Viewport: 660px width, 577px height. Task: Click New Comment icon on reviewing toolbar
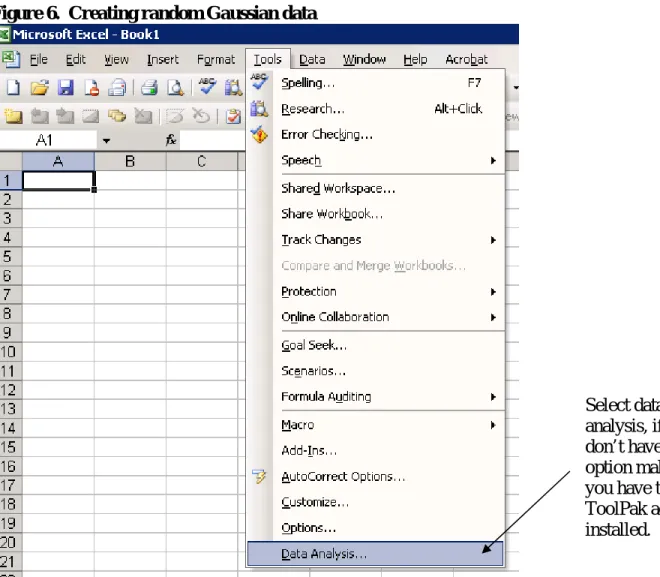tap(13, 116)
